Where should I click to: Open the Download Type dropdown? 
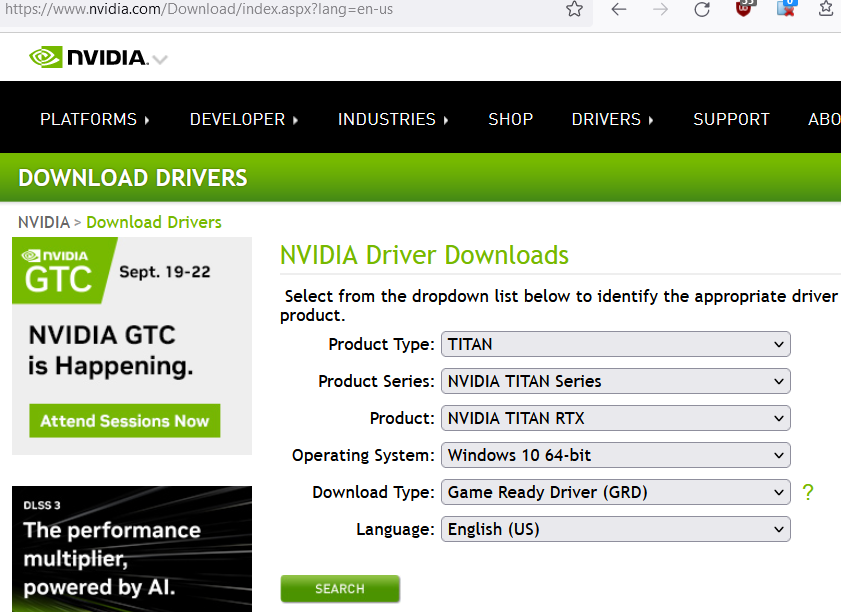tap(616, 492)
